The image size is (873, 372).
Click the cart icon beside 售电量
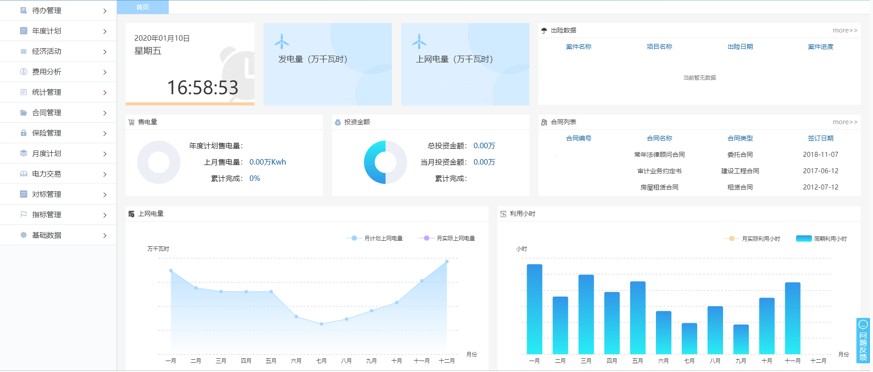pyautogui.click(x=131, y=122)
